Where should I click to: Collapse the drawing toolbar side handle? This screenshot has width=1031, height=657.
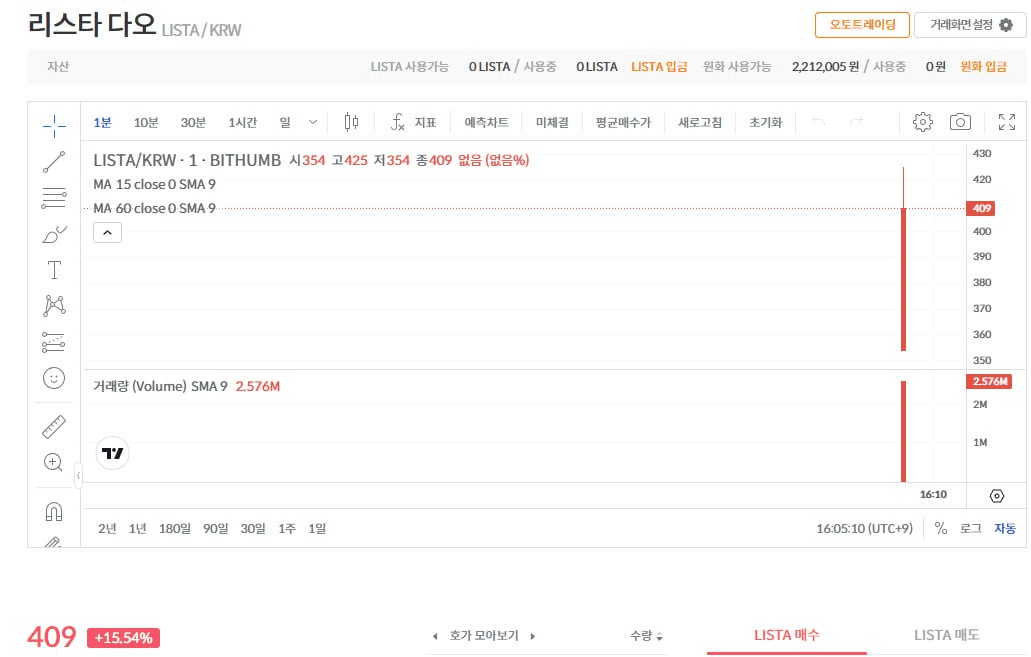78,475
